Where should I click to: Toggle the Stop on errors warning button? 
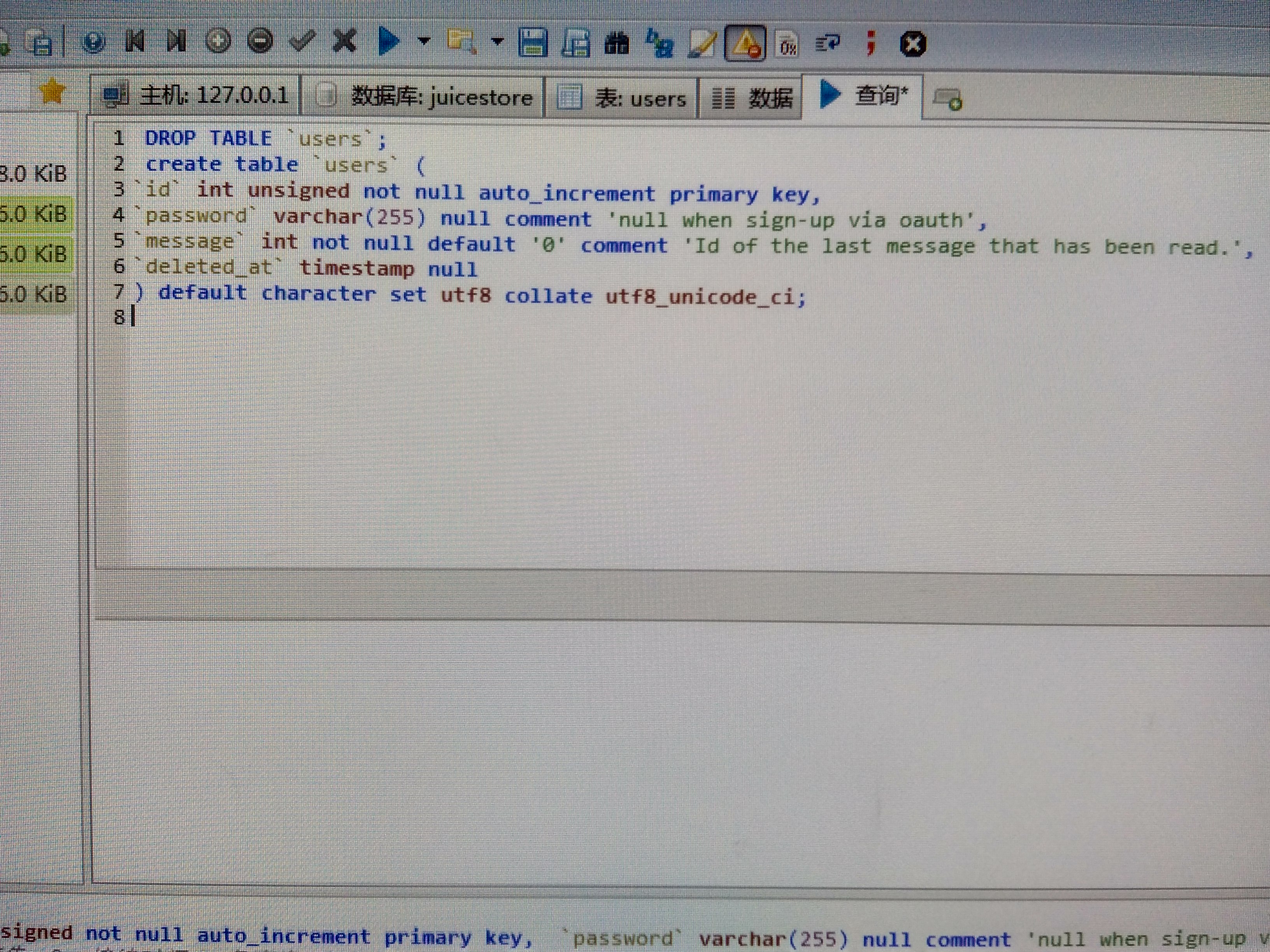click(745, 44)
